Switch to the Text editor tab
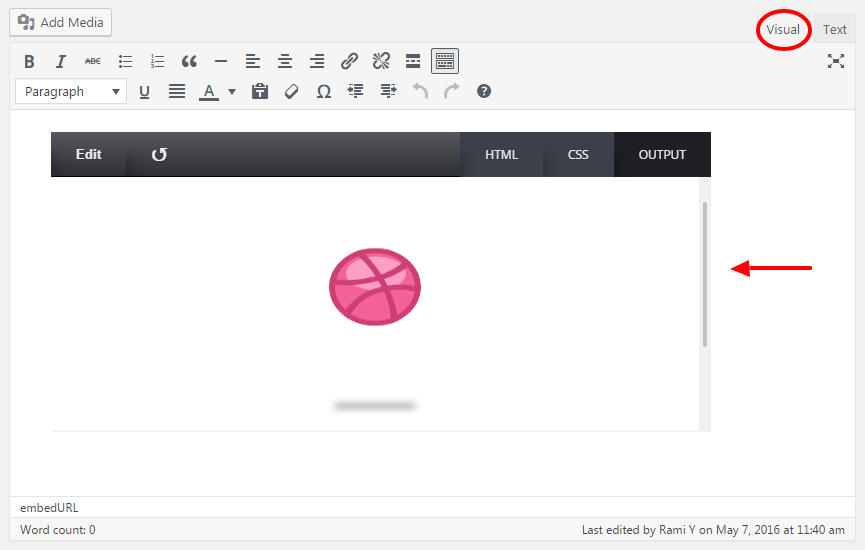 coord(835,30)
